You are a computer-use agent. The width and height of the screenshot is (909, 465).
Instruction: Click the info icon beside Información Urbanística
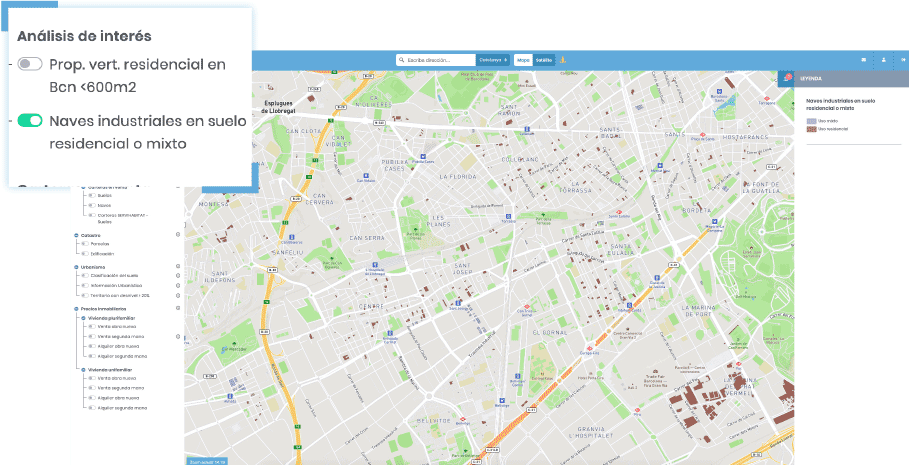[x=178, y=286]
